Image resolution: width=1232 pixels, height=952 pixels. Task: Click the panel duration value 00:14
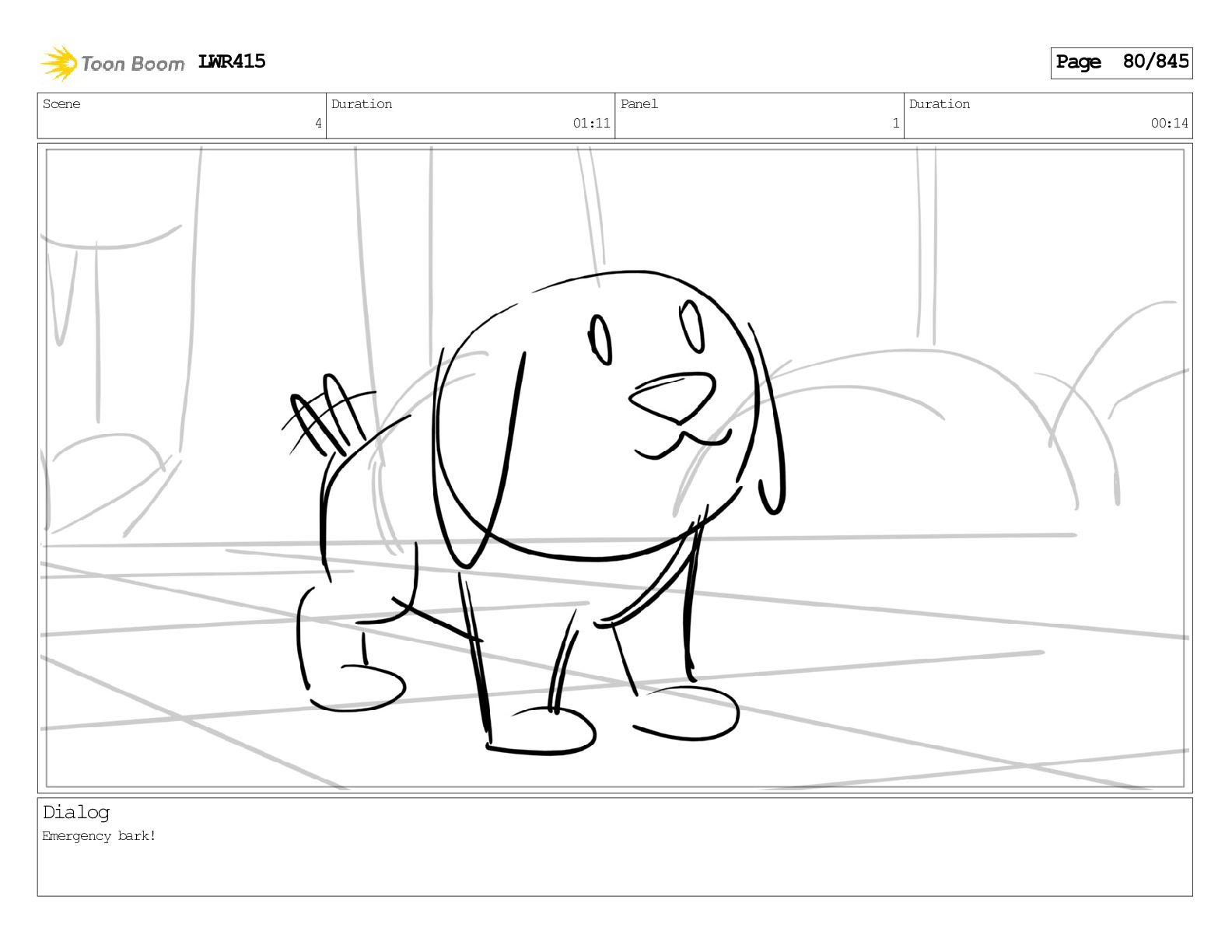1170,123
